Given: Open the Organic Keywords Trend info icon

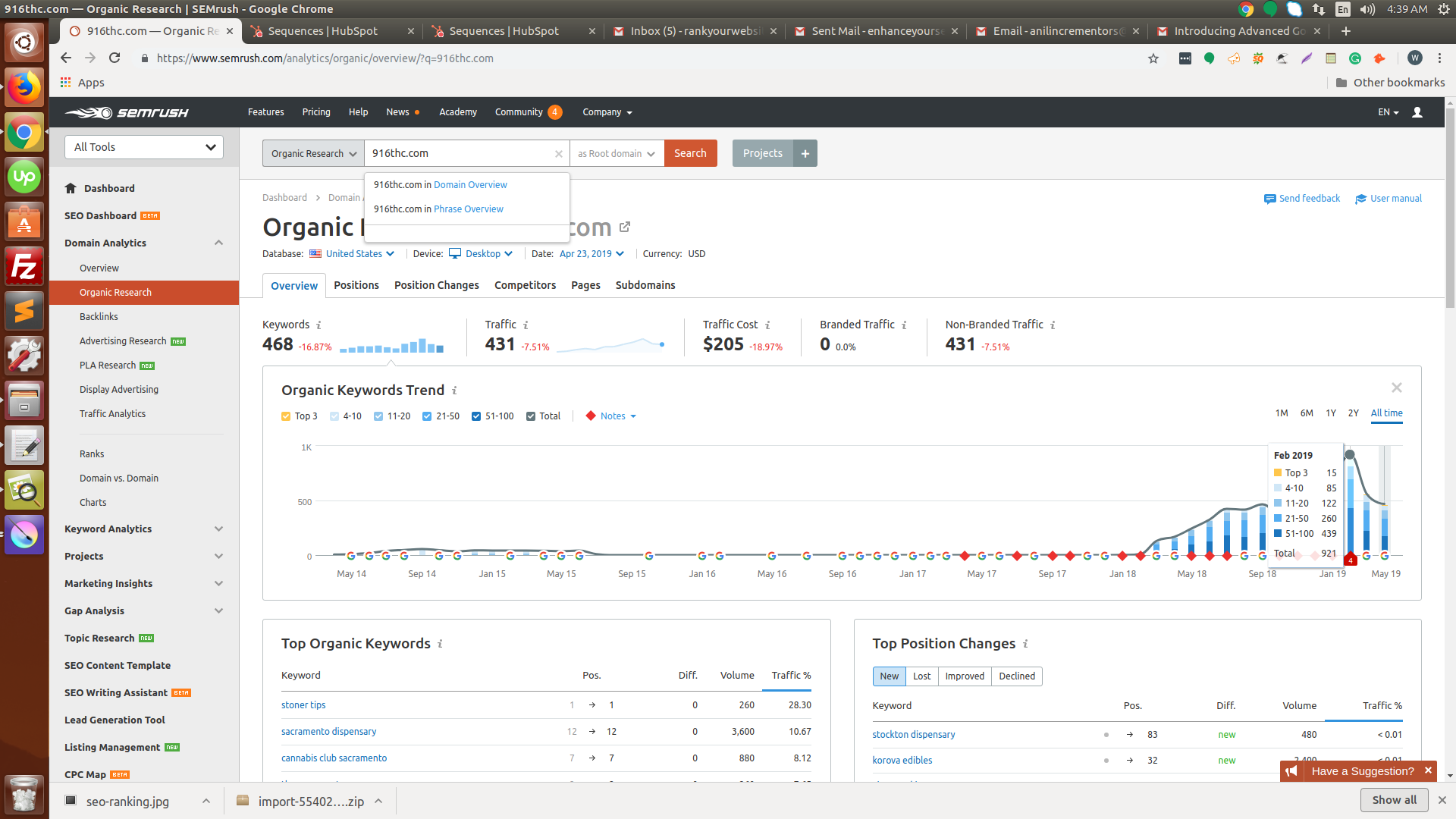Looking at the screenshot, I should coord(454,391).
